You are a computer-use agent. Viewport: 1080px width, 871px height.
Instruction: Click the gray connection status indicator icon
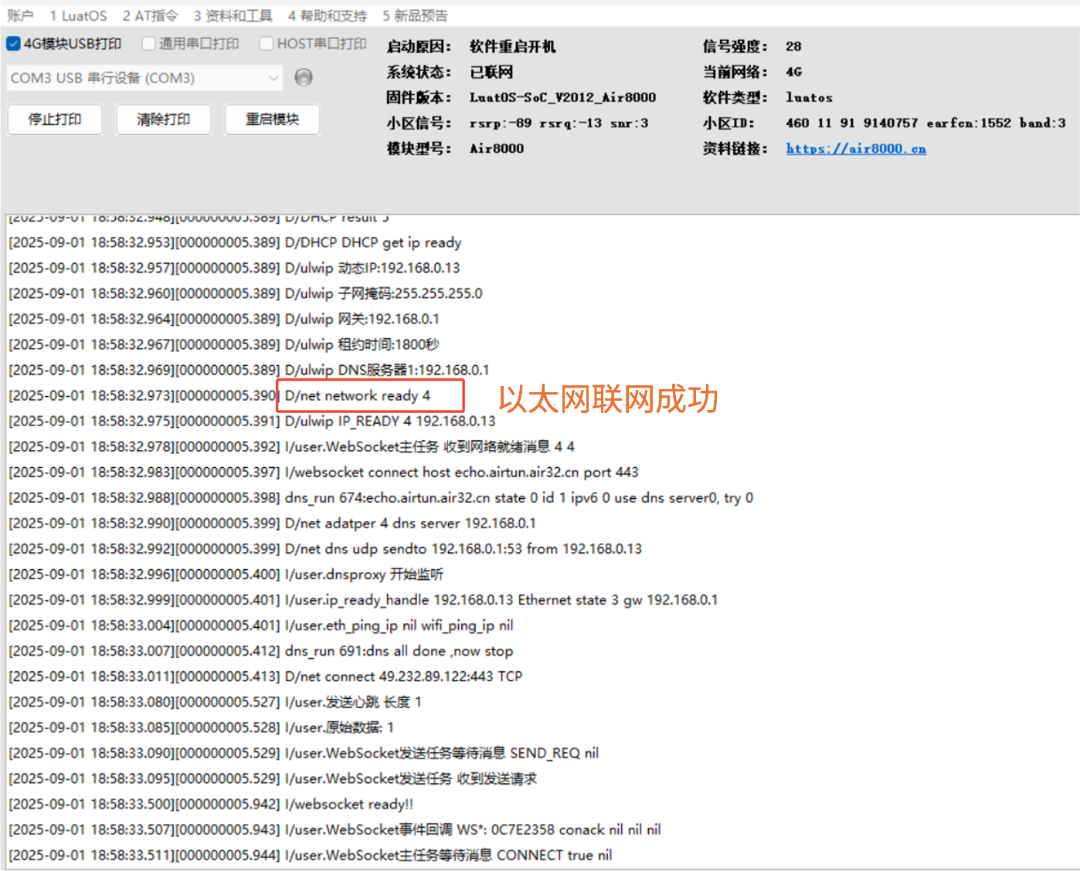pyautogui.click(x=303, y=77)
